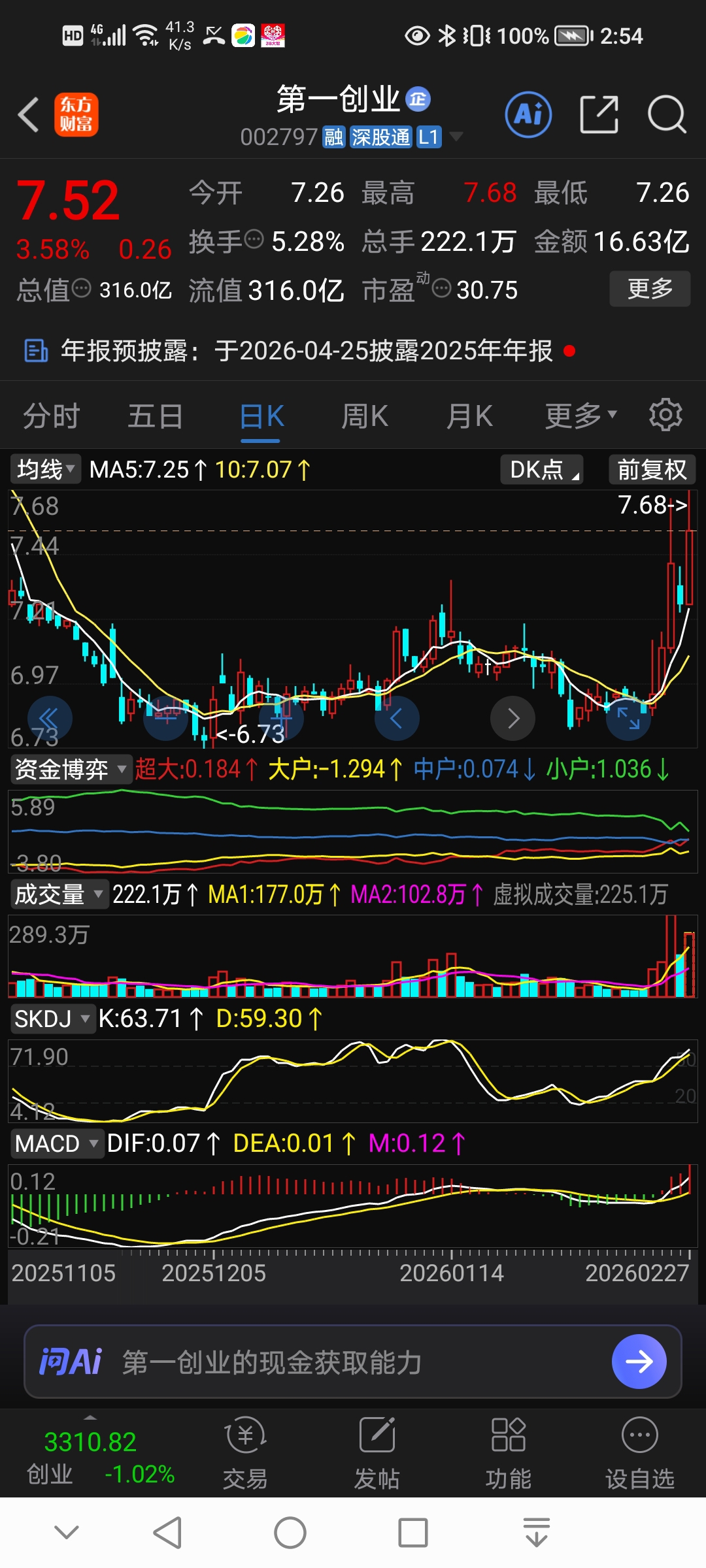Tap 超大:0.184 capital flow value

point(196,769)
